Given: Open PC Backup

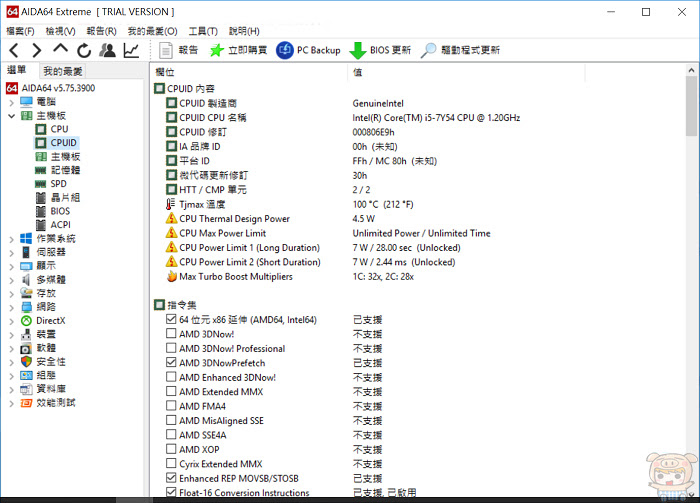Looking at the screenshot, I should tap(308, 50).
